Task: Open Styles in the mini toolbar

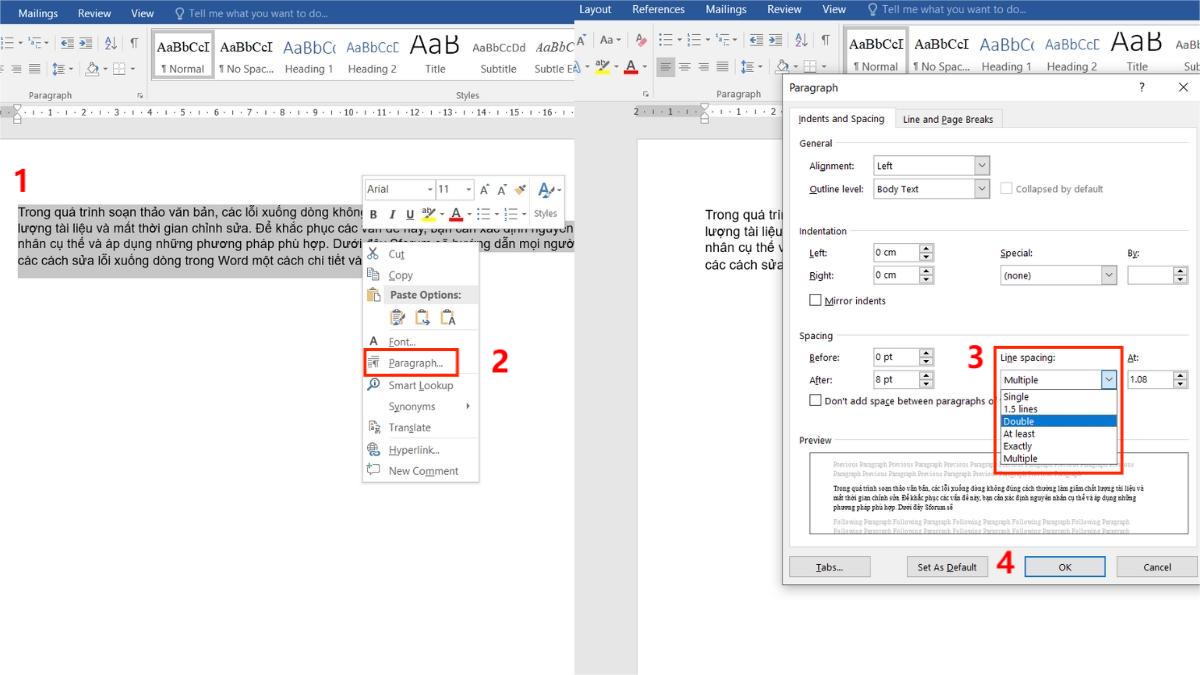Action: tap(546, 199)
